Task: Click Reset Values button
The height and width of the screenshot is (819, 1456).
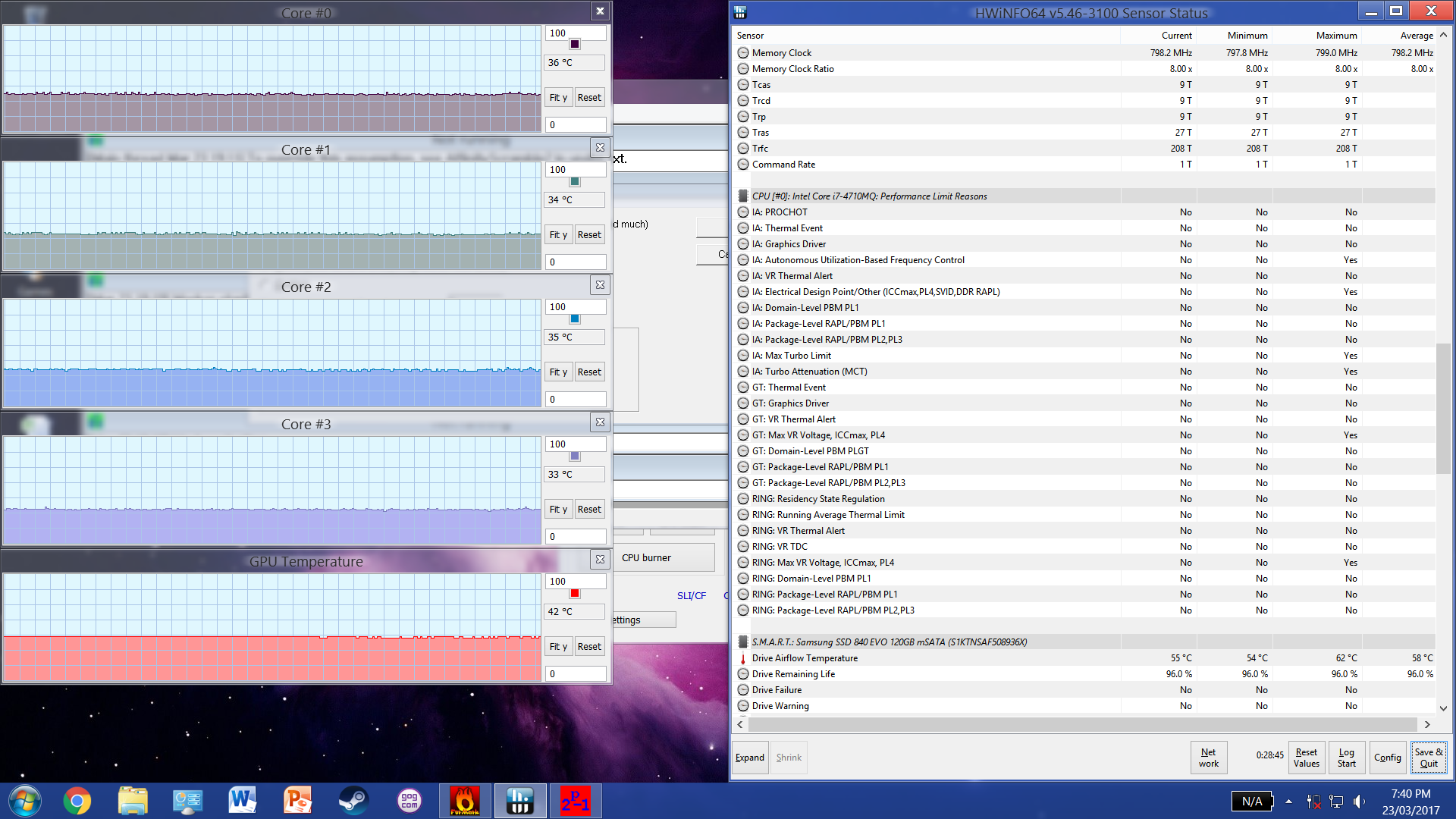Action: coord(1306,758)
